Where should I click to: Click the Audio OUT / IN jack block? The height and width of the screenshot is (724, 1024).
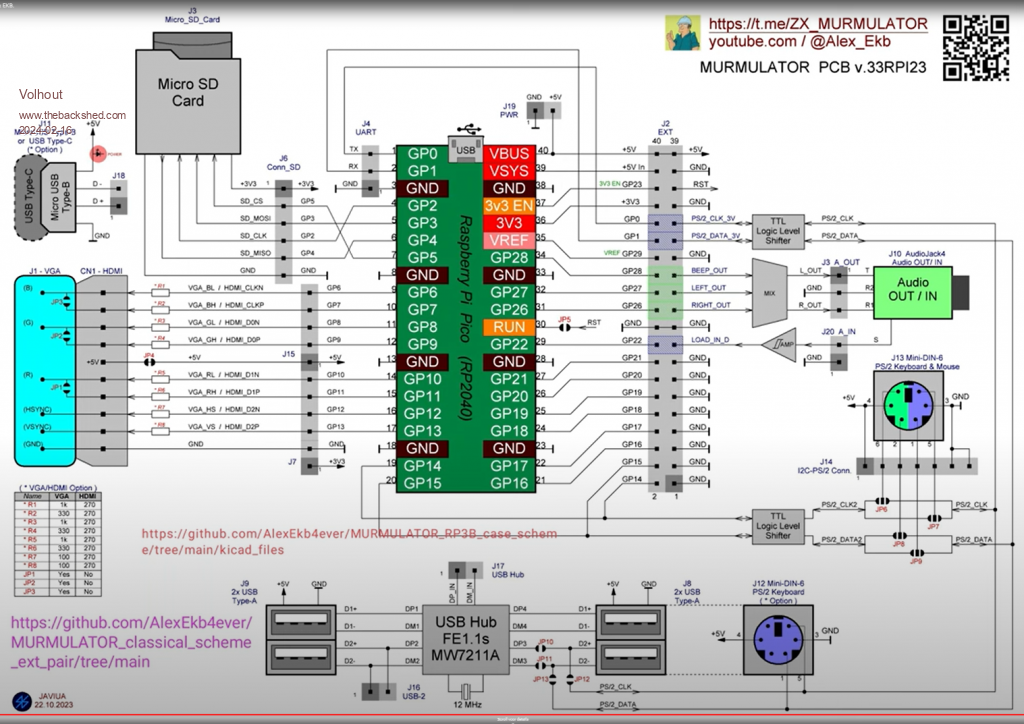coord(912,291)
